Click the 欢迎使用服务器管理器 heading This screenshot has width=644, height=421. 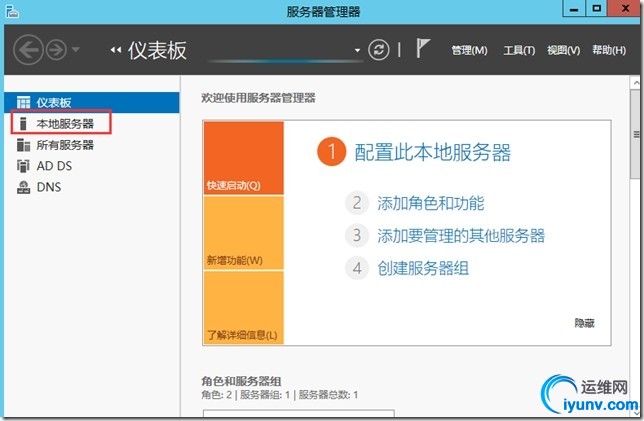click(x=258, y=98)
